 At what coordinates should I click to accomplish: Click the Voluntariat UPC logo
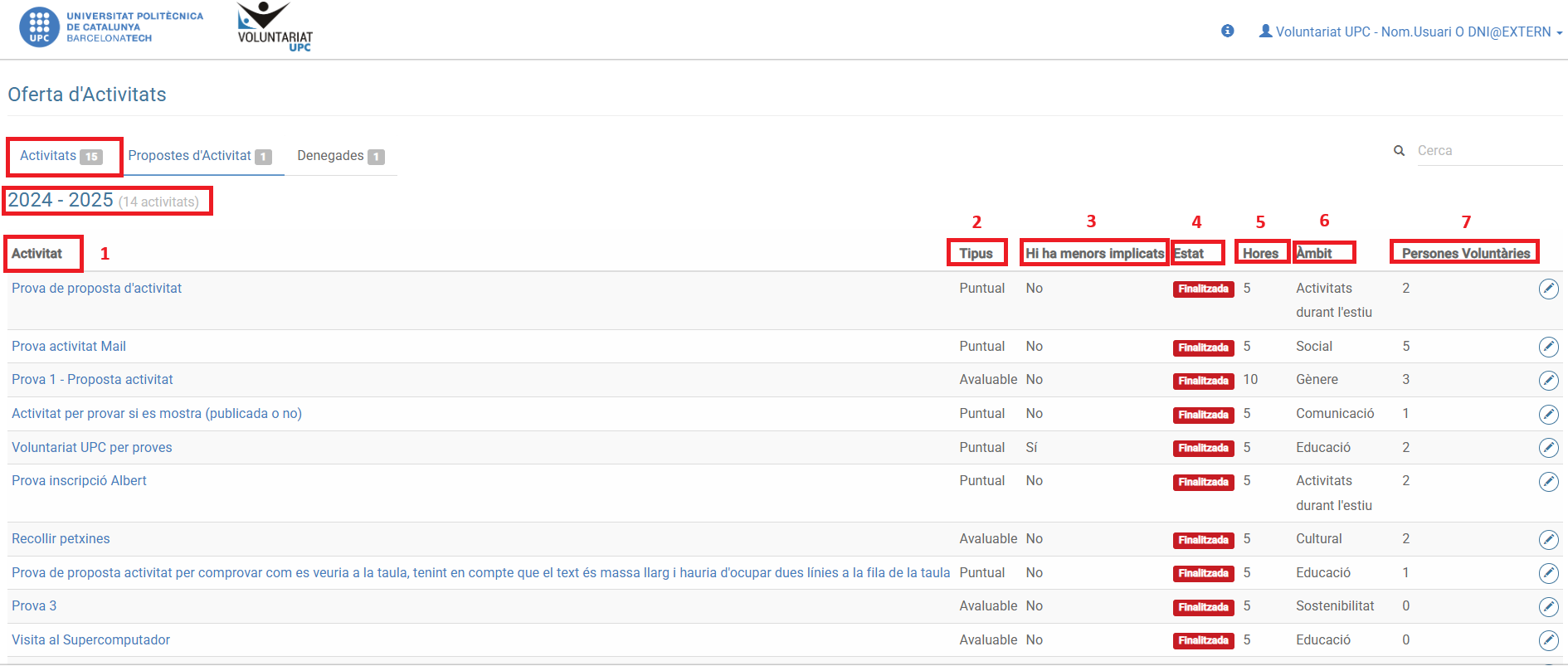274,27
